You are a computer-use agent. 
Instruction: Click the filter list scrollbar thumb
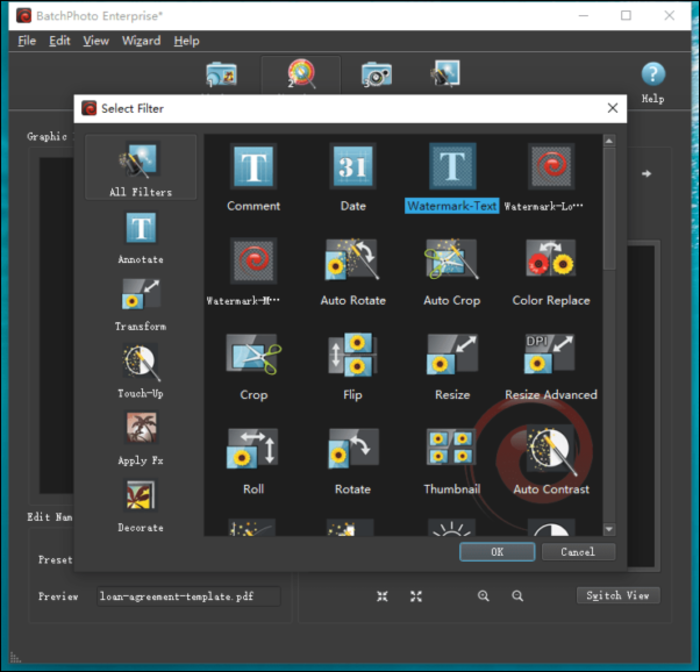coord(609,209)
